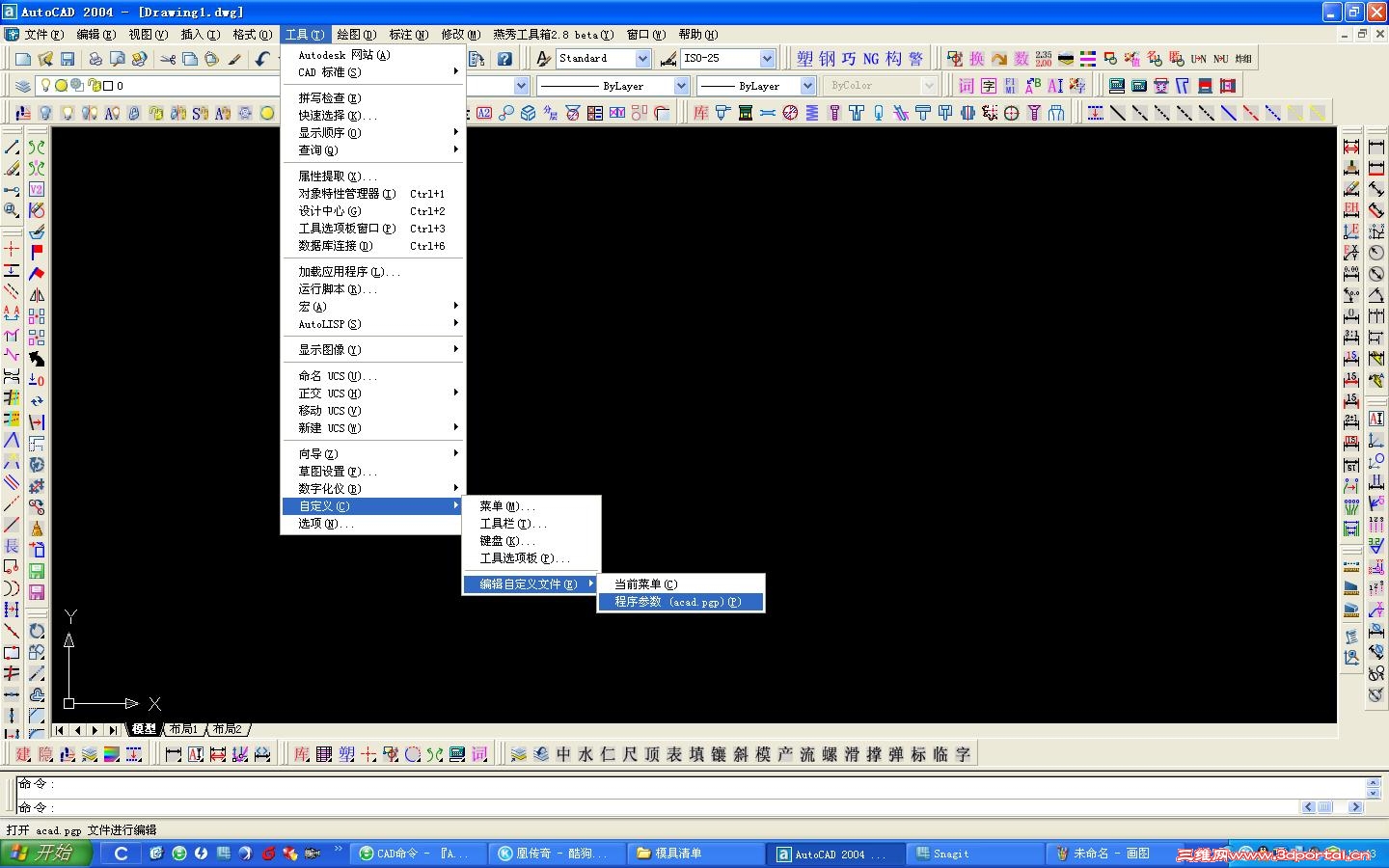Screen dimensions: 1389x868
Task: Click the 顶 icon in the bottom toolbar
Action: 652,754
